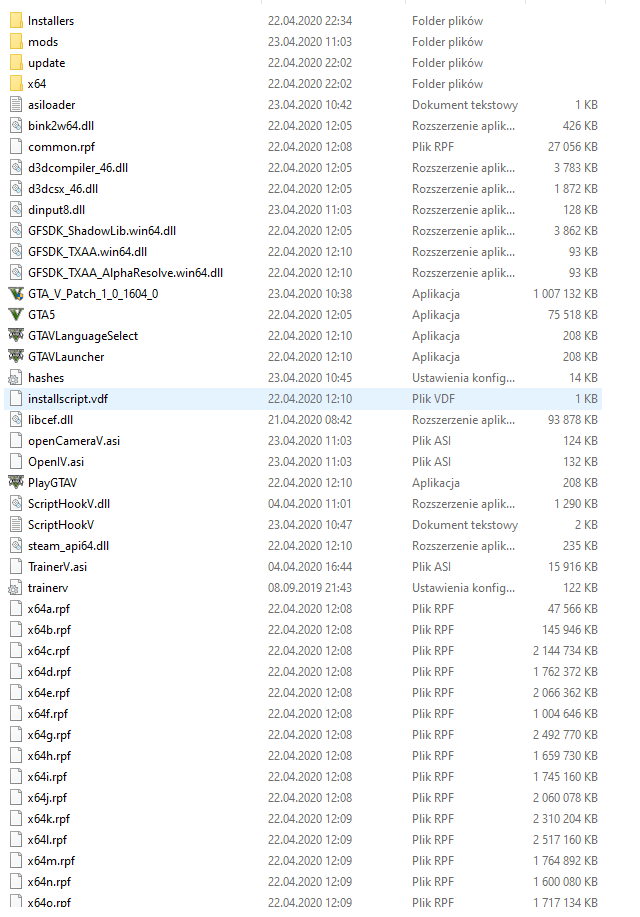Screen dimensions: 640x917
Task: Select the steam_api64.dll icon
Action: coord(16,546)
